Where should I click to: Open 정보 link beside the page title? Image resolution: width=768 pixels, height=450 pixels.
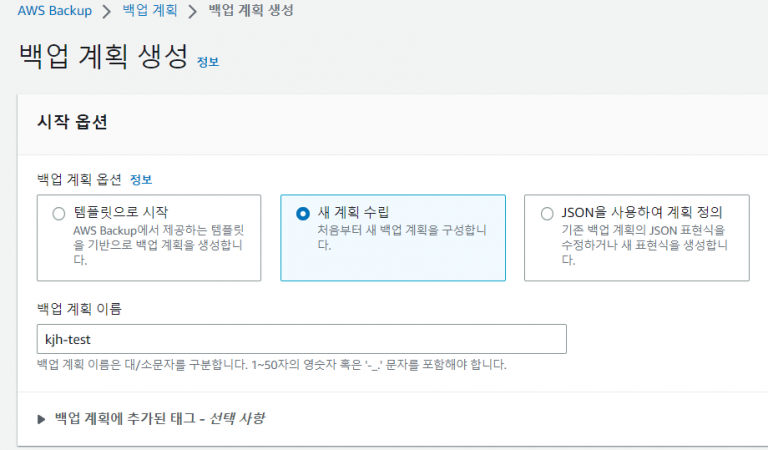(x=208, y=61)
